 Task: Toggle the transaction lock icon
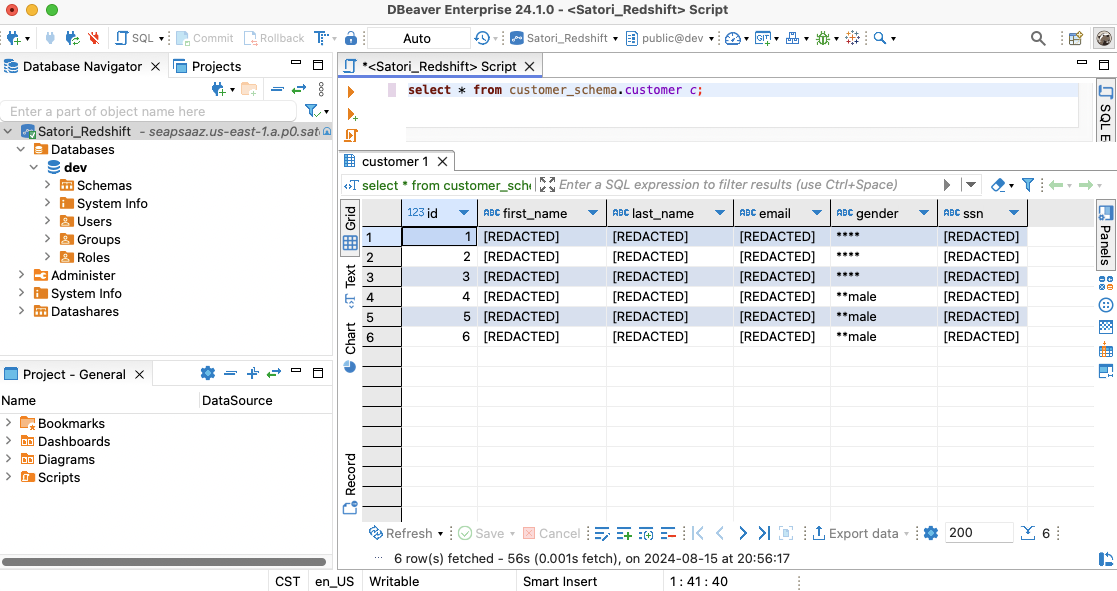(x=351, y=38)
